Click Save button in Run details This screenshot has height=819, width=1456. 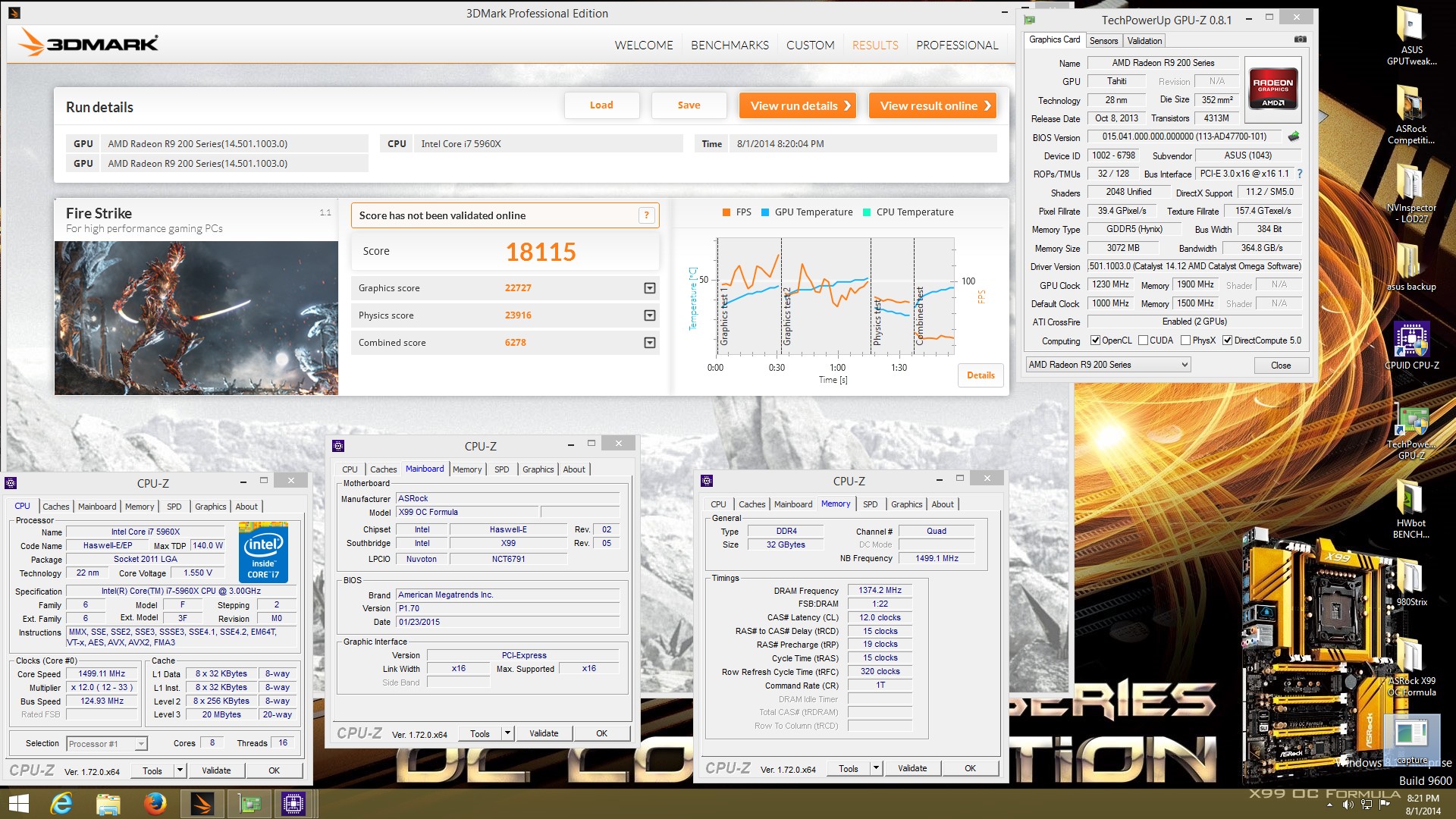click(x=689, y=105)
